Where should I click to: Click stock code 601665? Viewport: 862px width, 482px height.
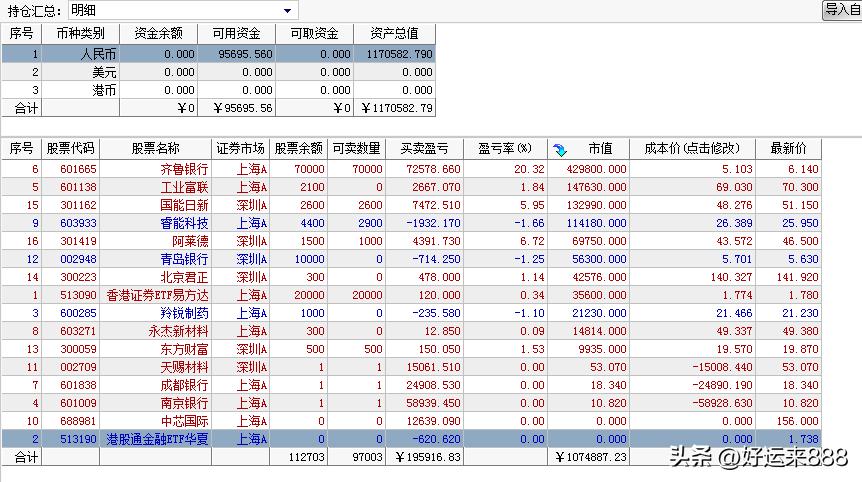[x=78, y=169]
